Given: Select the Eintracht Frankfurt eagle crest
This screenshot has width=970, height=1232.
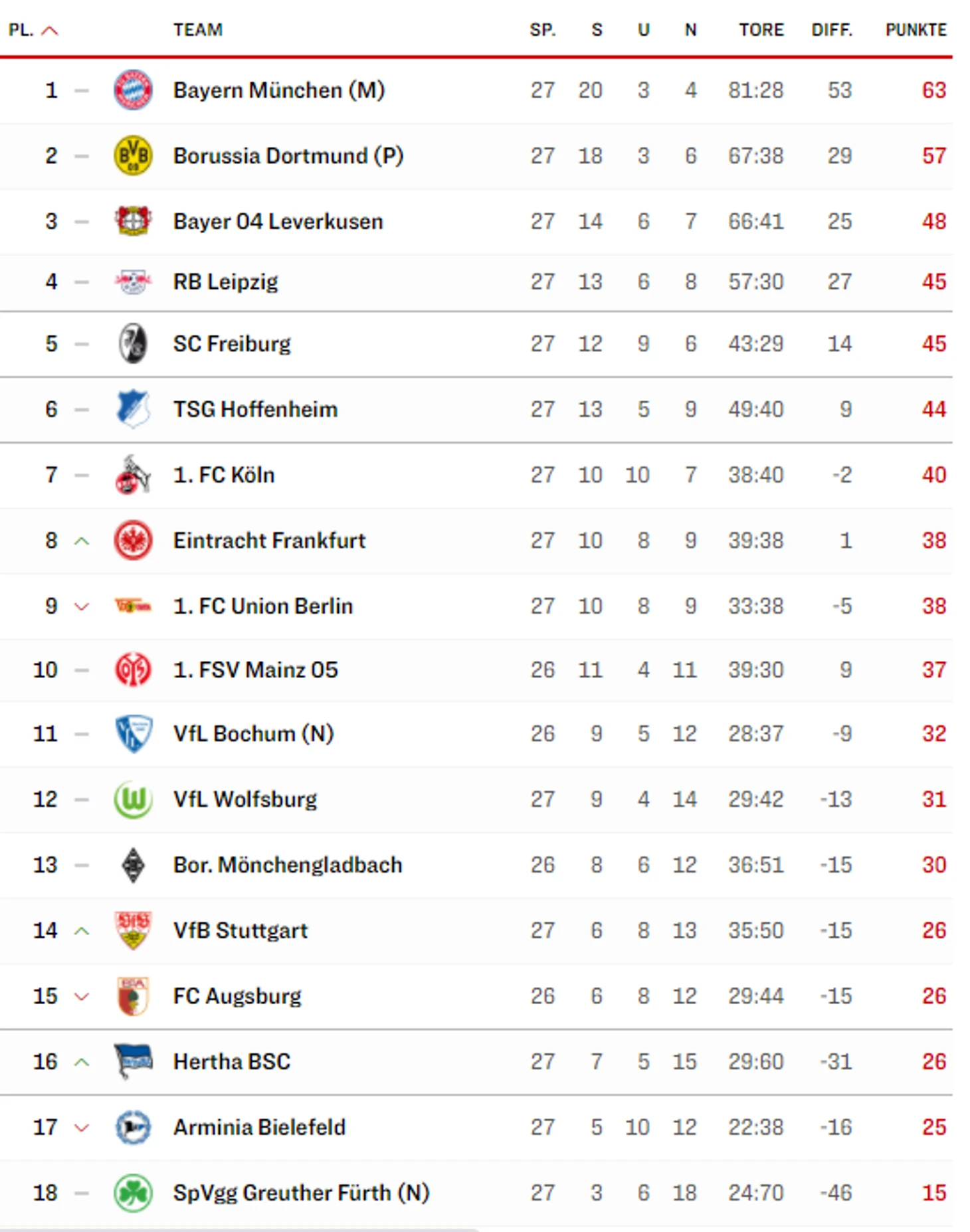Looking at the screenshot, I should coord(133,540).
